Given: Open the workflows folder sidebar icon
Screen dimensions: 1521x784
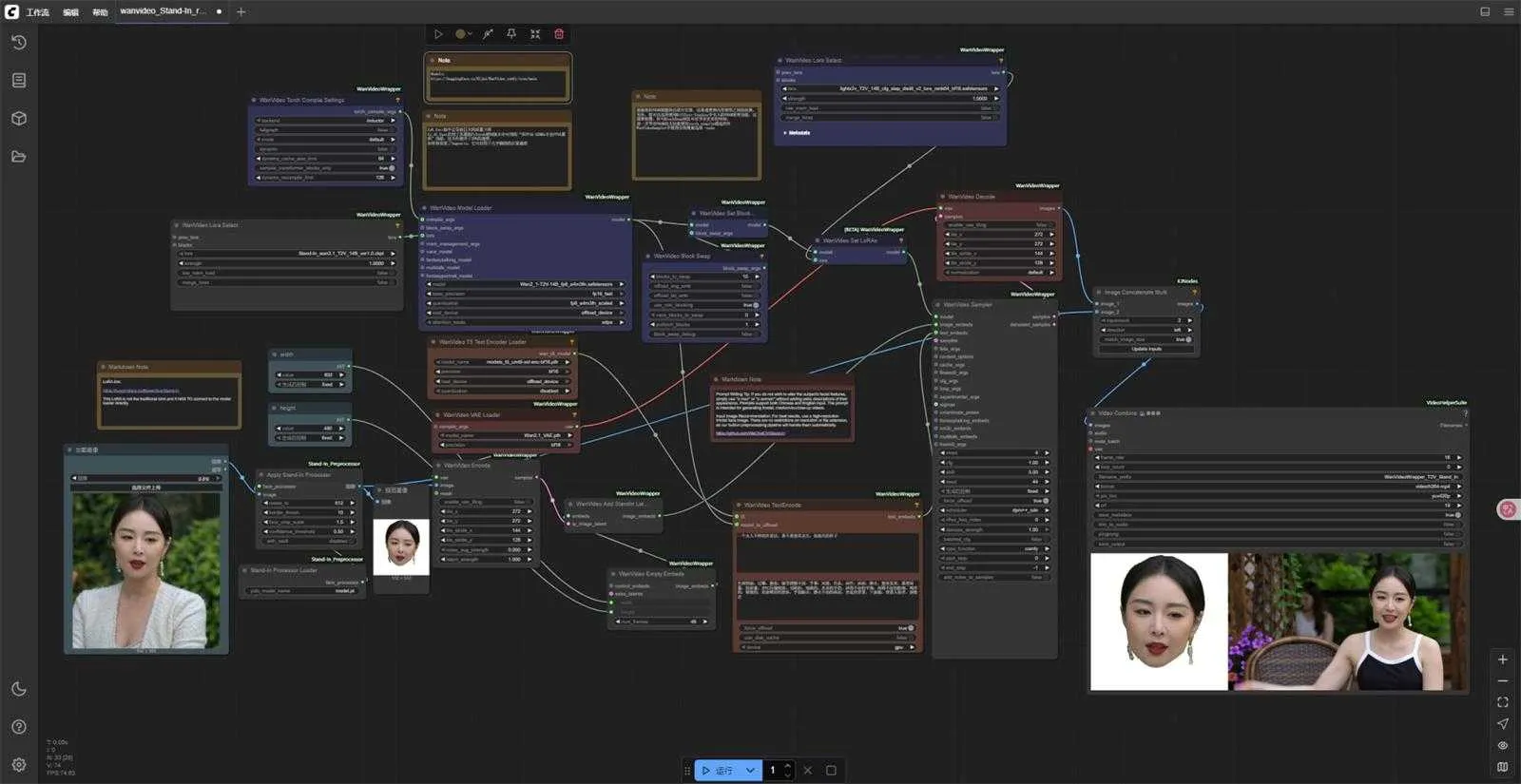Looking at the screenshot, I should pos(18,156).
